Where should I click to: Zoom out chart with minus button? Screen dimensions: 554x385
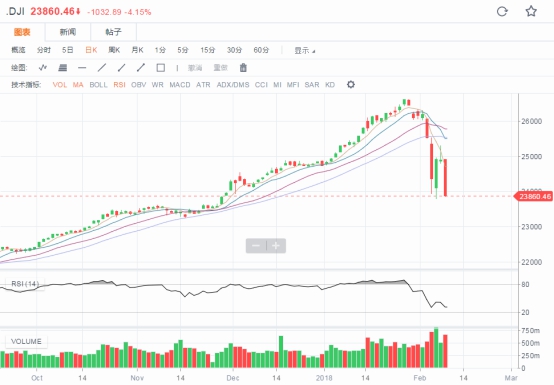[x=256, y=245]
